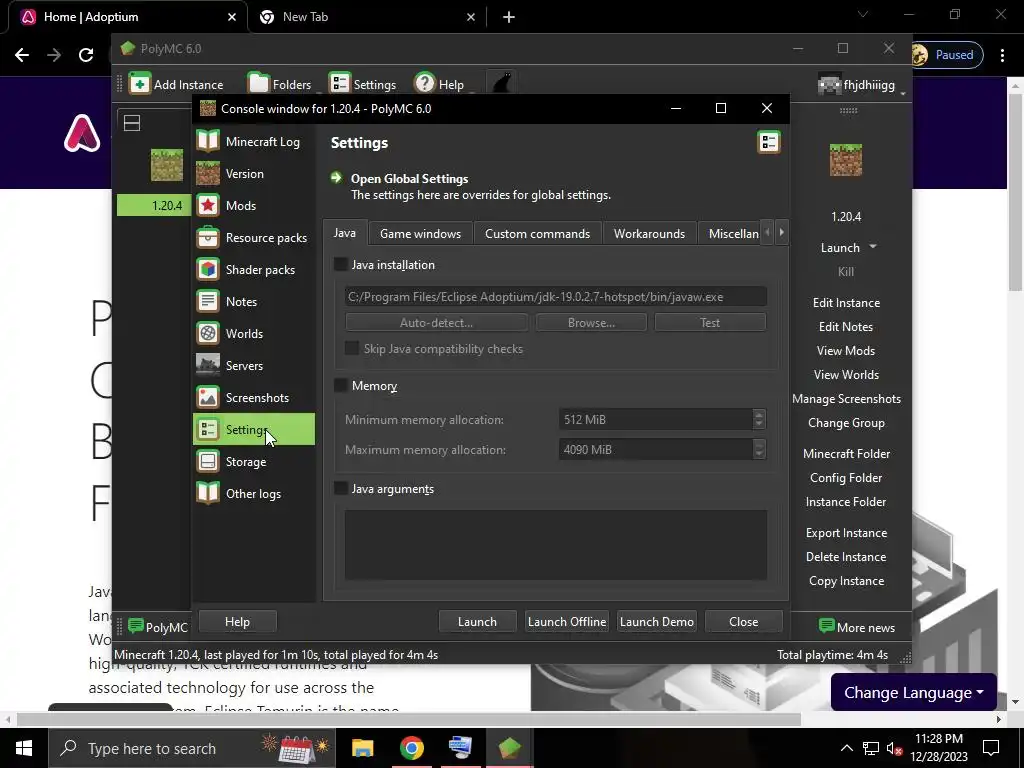Open File Explorer from the taskbar
This screenshot has height=768, width=1024.
tap(362, 748)
